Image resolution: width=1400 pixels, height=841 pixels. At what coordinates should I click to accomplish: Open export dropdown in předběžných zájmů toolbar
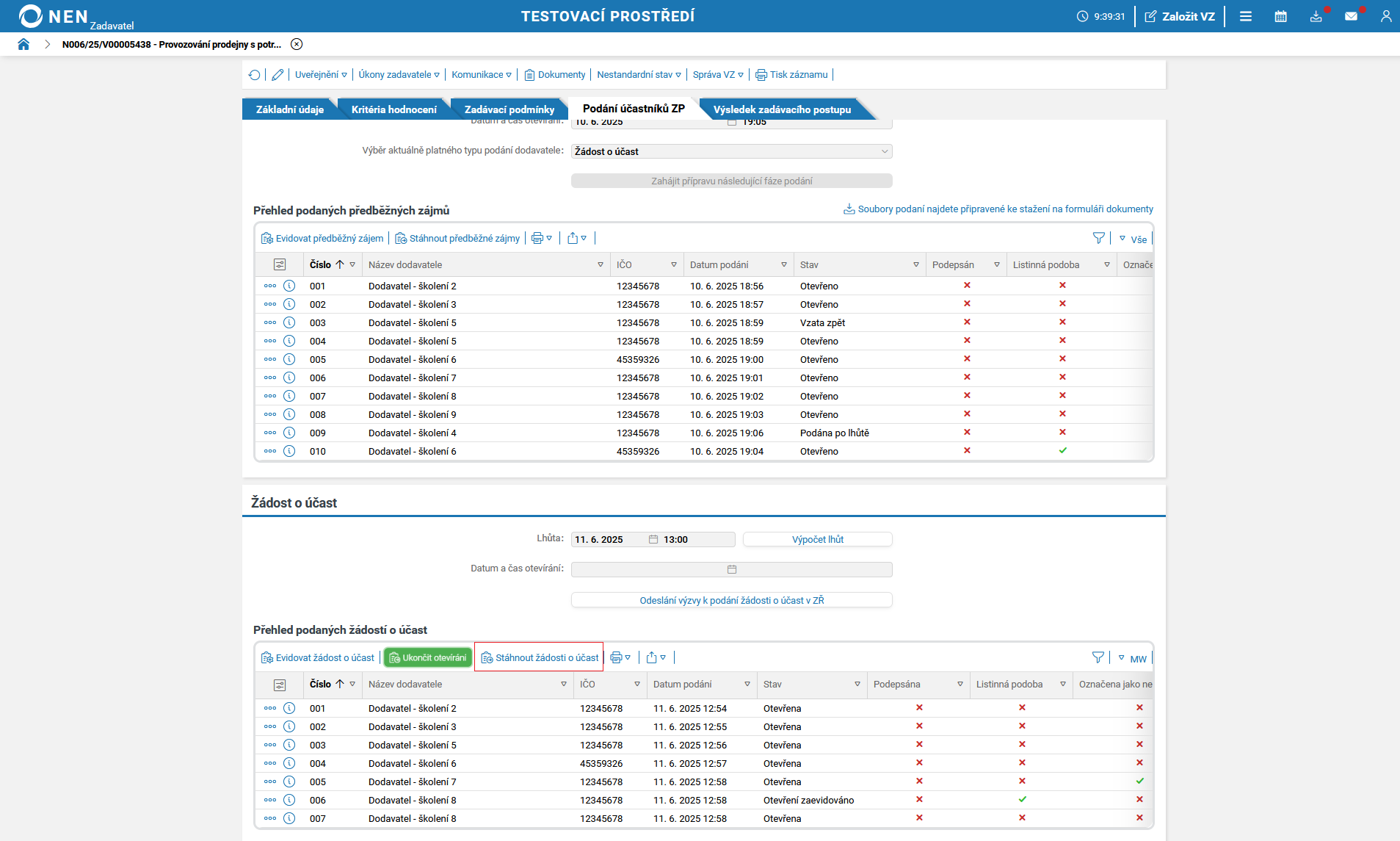(577, 239)
